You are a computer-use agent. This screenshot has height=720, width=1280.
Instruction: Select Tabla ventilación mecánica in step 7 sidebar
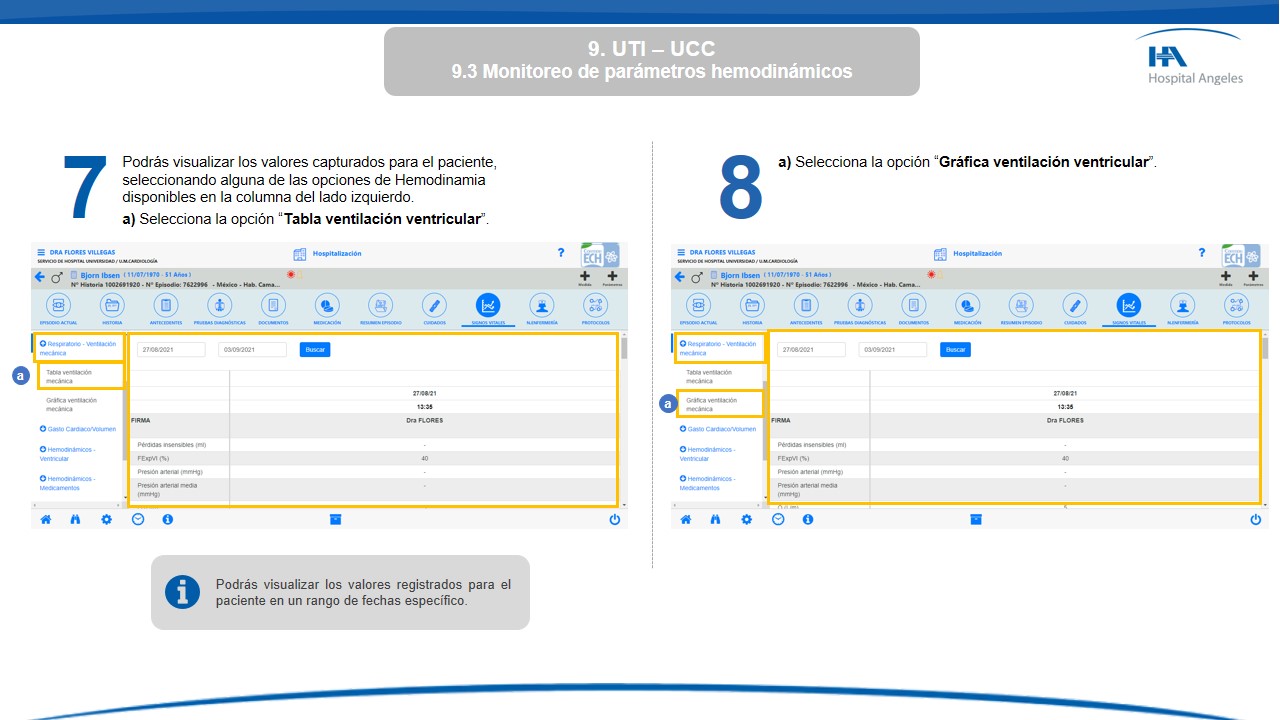(x=80, y=376)
